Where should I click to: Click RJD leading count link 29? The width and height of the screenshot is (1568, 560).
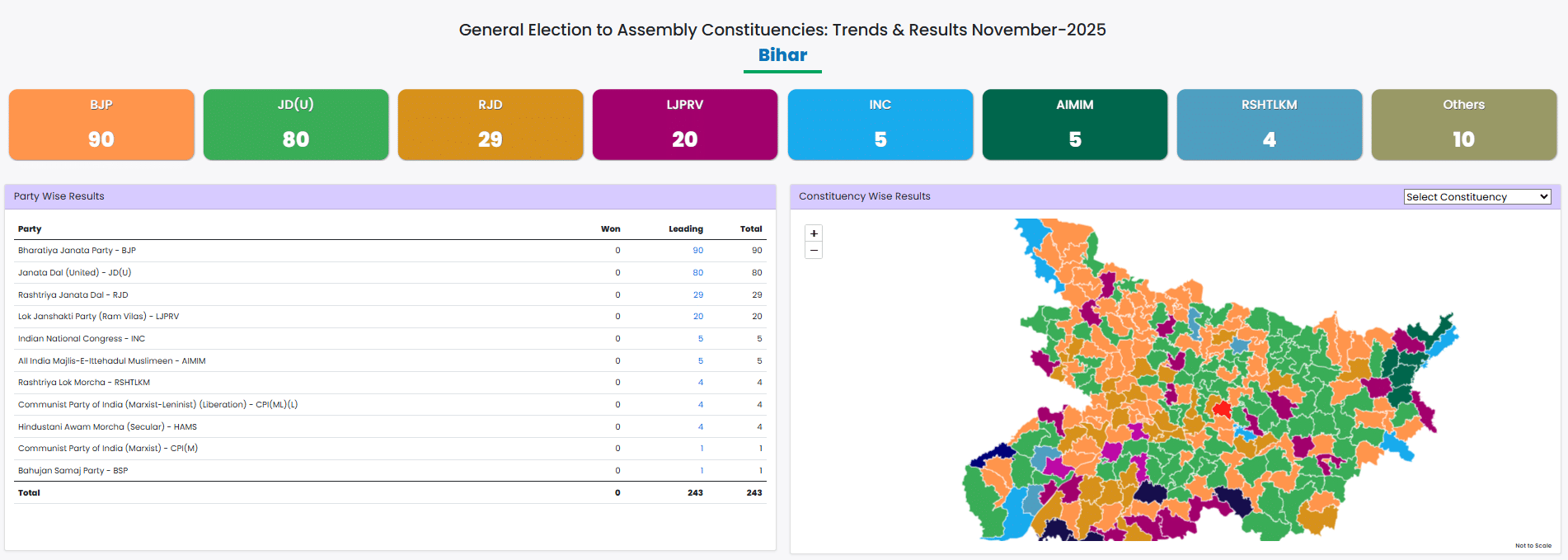point(698,295)
